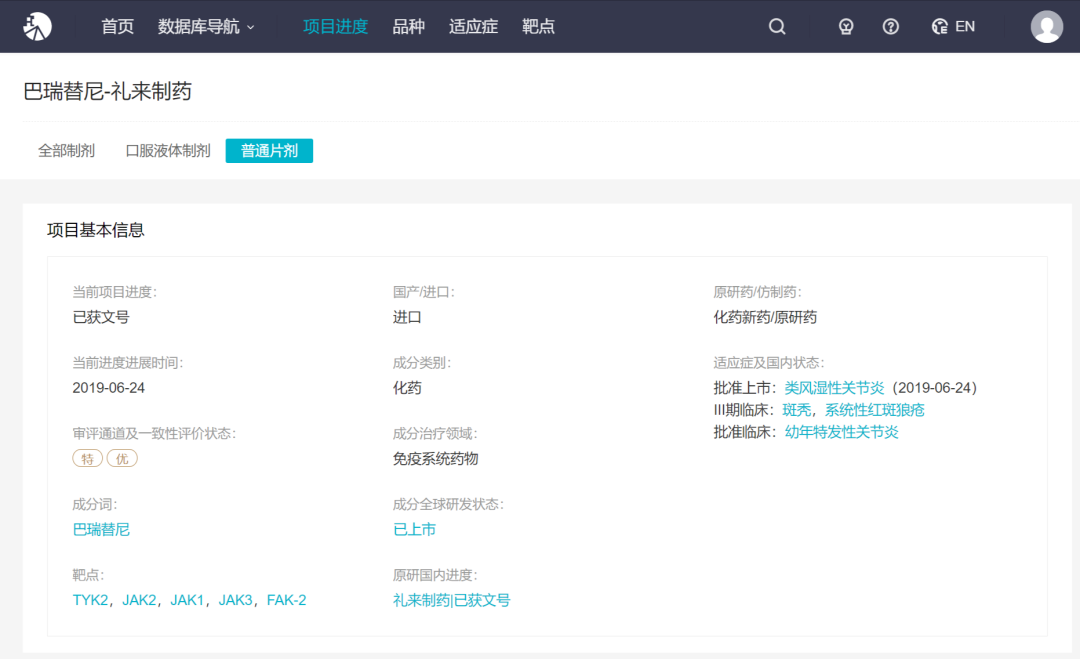The image size is (1080, 659).
Task: Open the search magnifier icon
Action: pos(777,26)
